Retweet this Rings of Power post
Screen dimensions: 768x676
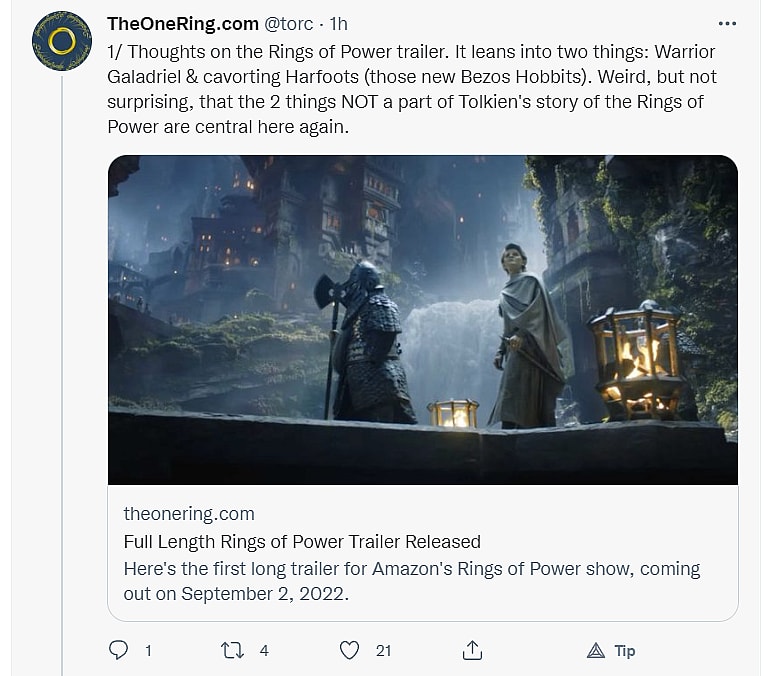click(232, 650)
